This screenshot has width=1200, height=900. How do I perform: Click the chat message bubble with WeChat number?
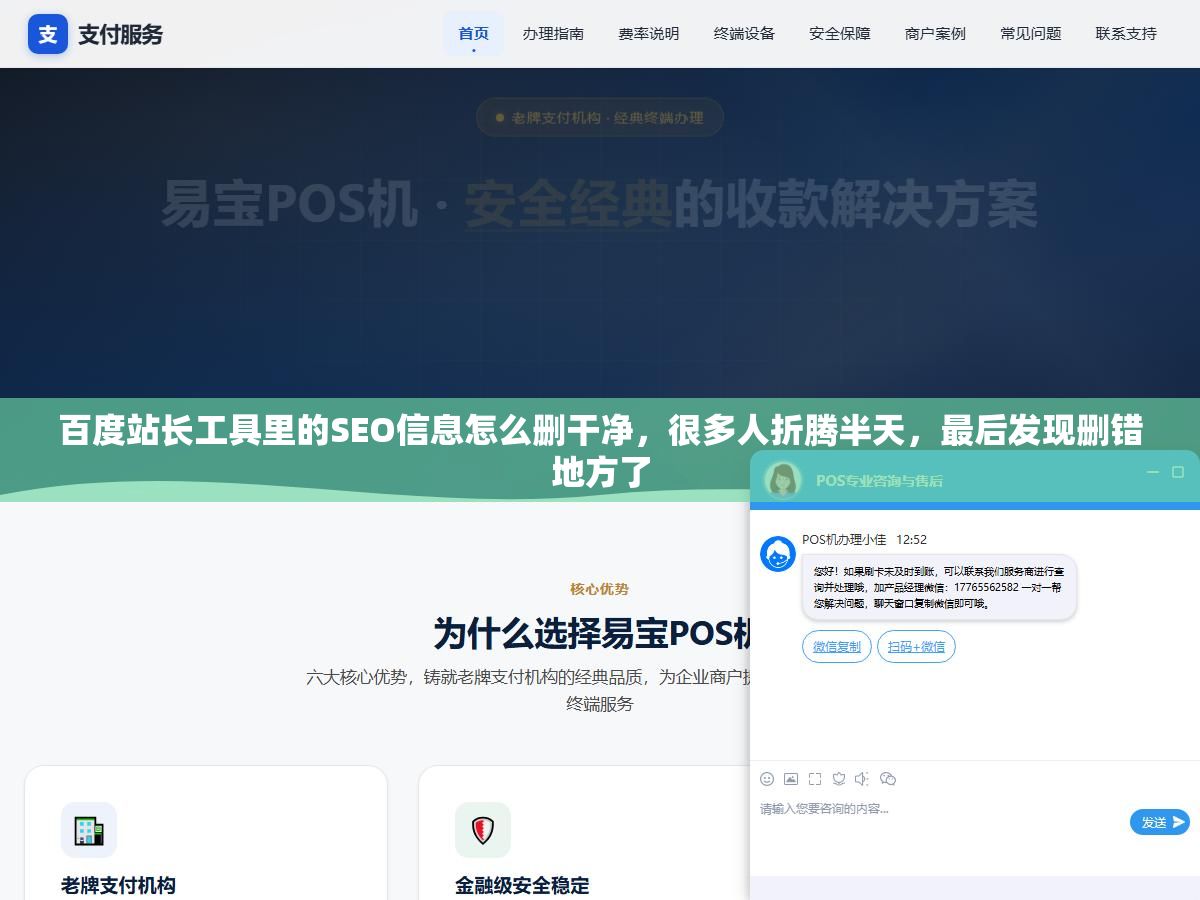coord(939,588)
